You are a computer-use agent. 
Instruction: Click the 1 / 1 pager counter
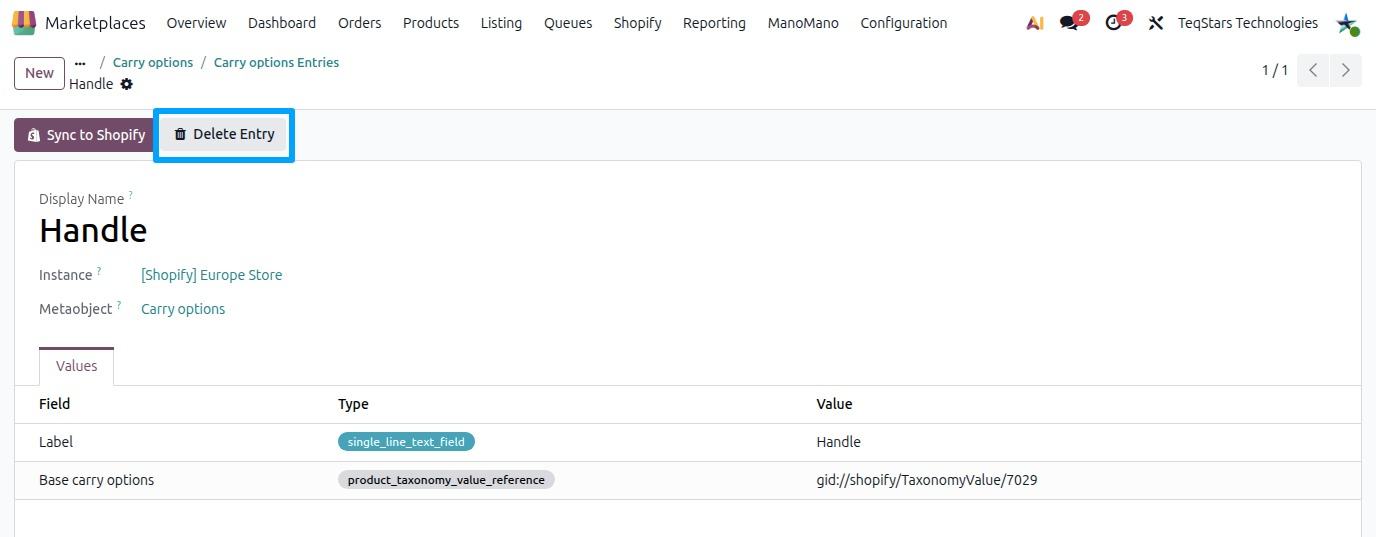(x=1275, y=70)
